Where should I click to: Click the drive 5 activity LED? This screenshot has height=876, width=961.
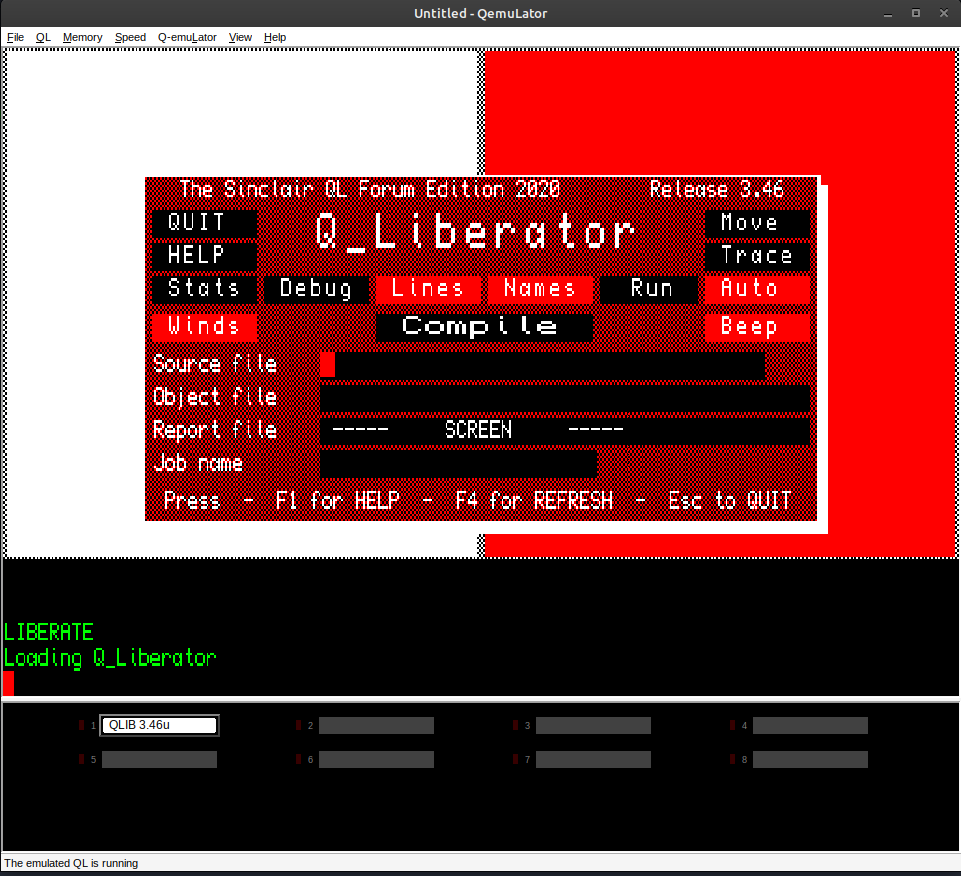click(x=82, y=760)
